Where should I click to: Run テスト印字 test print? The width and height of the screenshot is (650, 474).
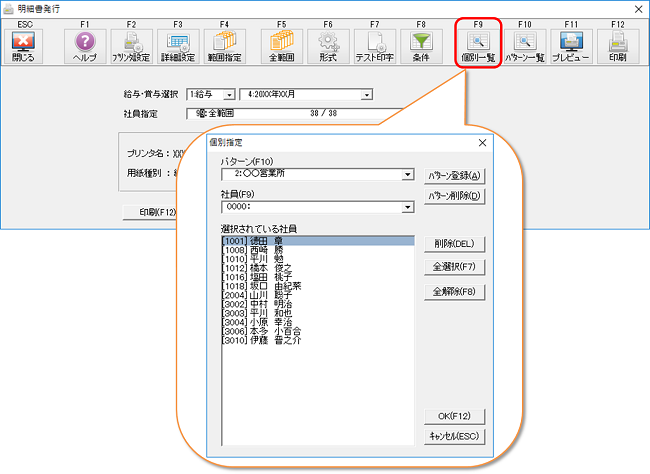click(x=375, y=45)
